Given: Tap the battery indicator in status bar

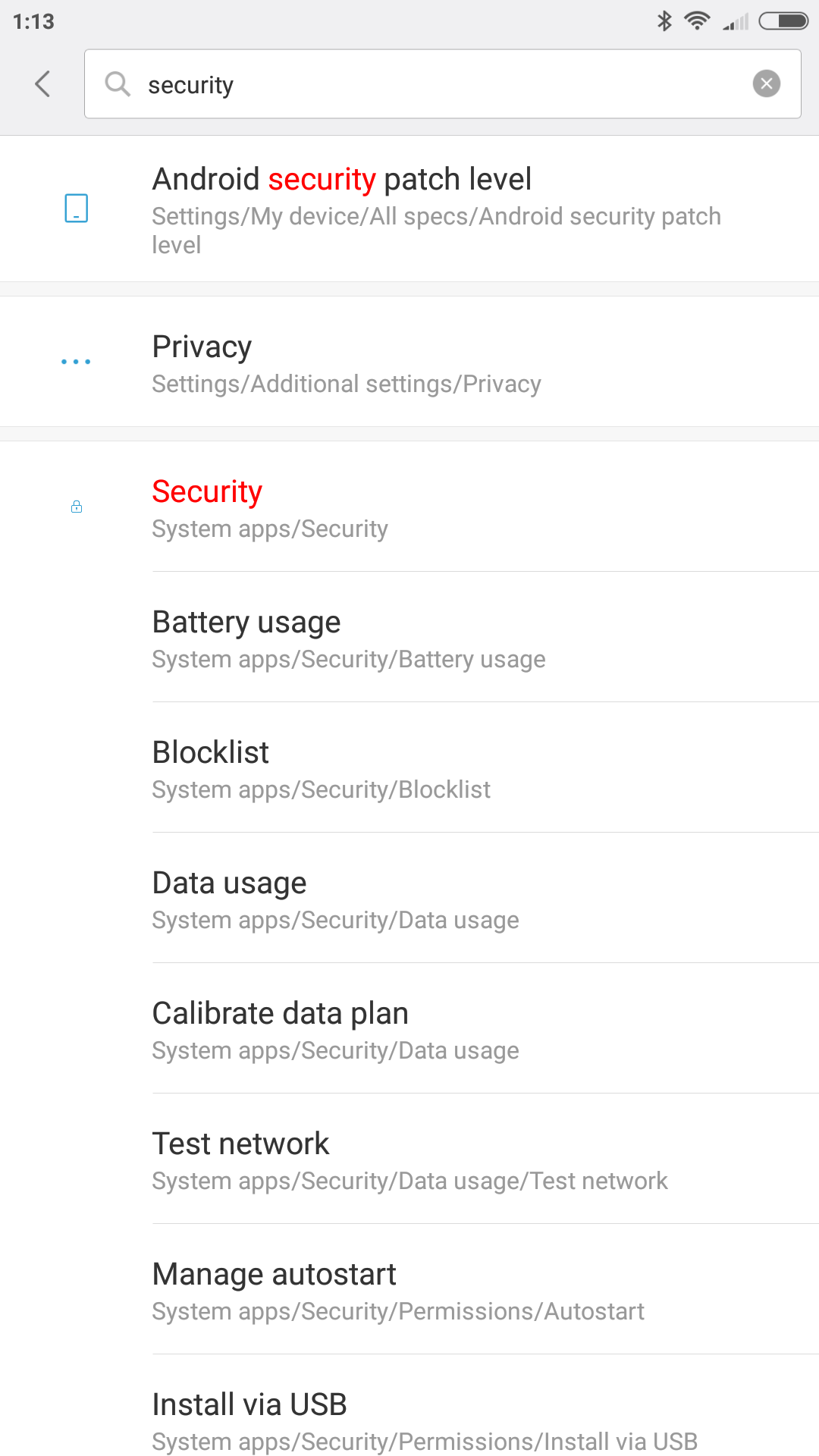Looking at the screenshot, I should (x=783, y=21).
